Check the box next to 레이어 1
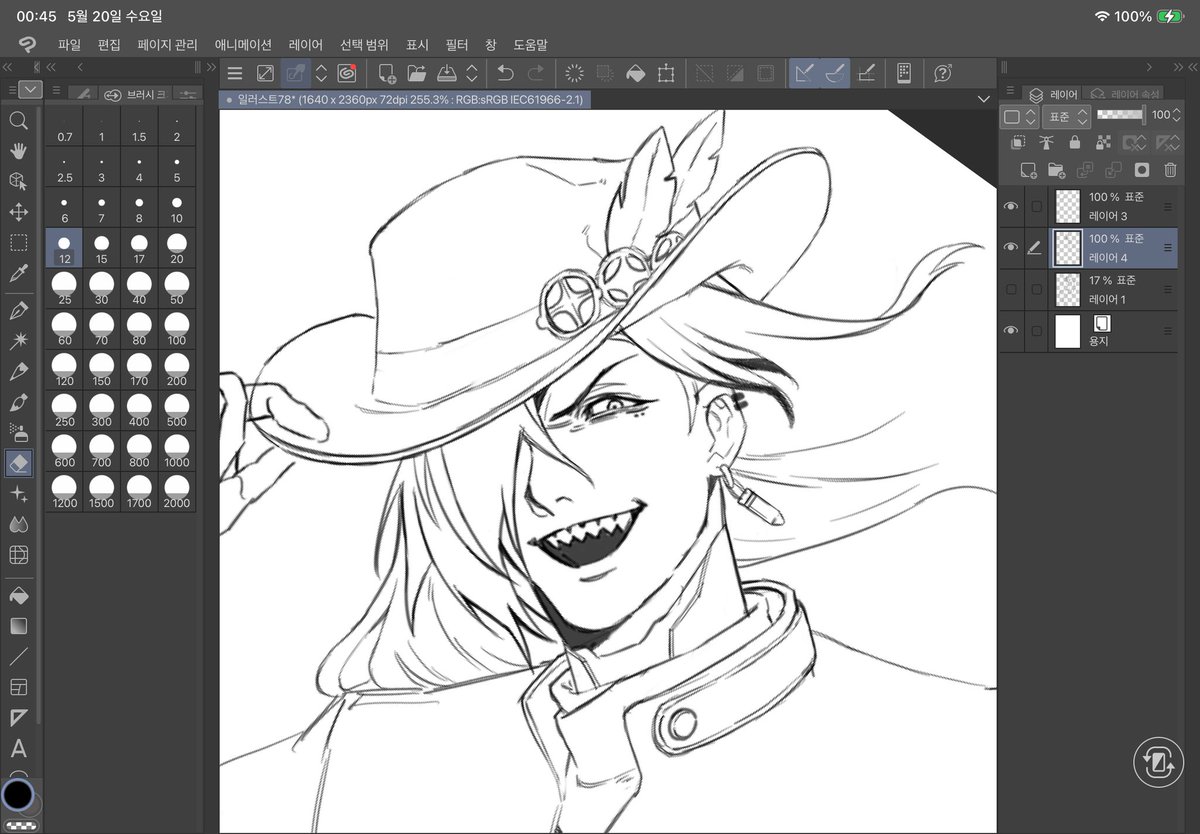The image size is (1200, 834). tap(1036, 289)
